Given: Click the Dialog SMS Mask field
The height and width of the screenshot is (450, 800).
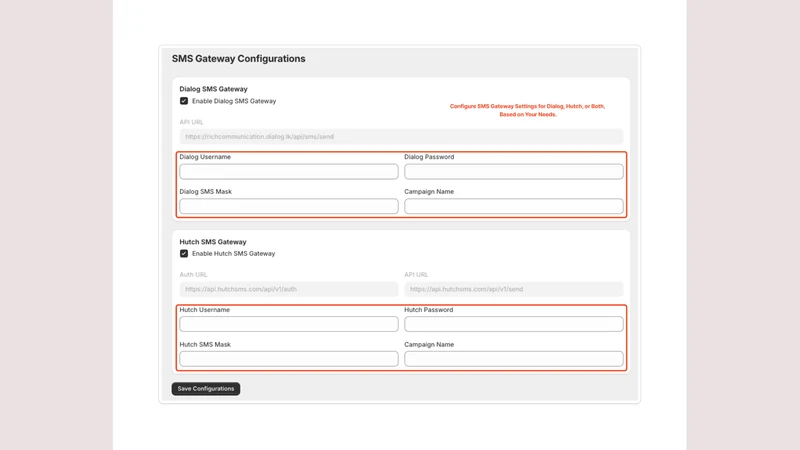Looking at the screenshot, I should [x=289, y=206].
